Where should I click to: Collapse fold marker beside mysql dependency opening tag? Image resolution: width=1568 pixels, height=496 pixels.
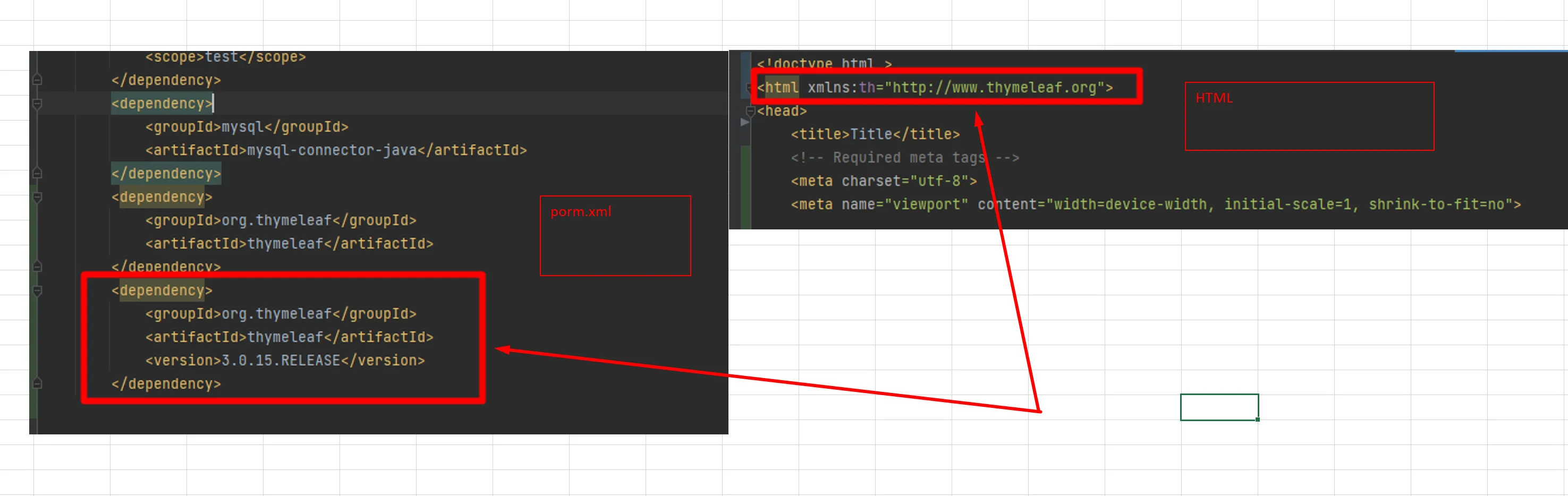point(37,104)
